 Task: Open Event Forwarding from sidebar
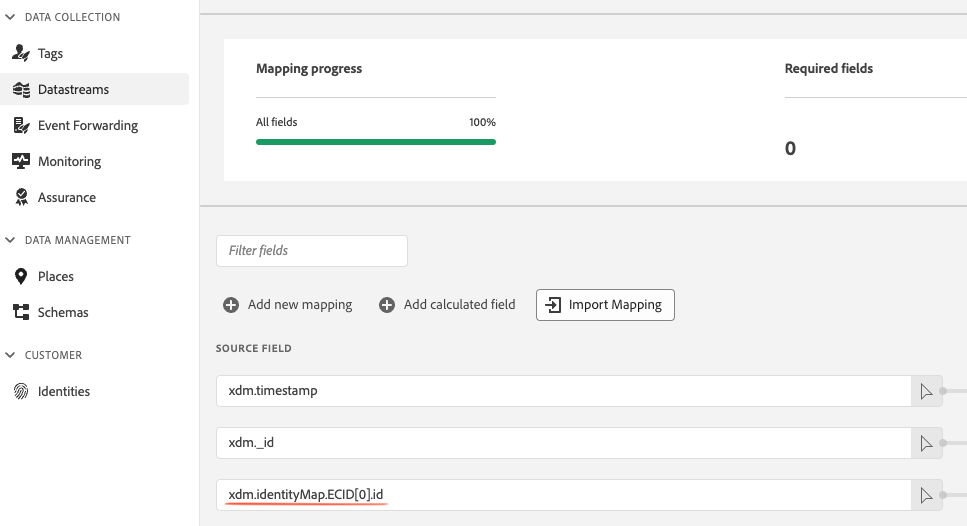pos(88,126)
